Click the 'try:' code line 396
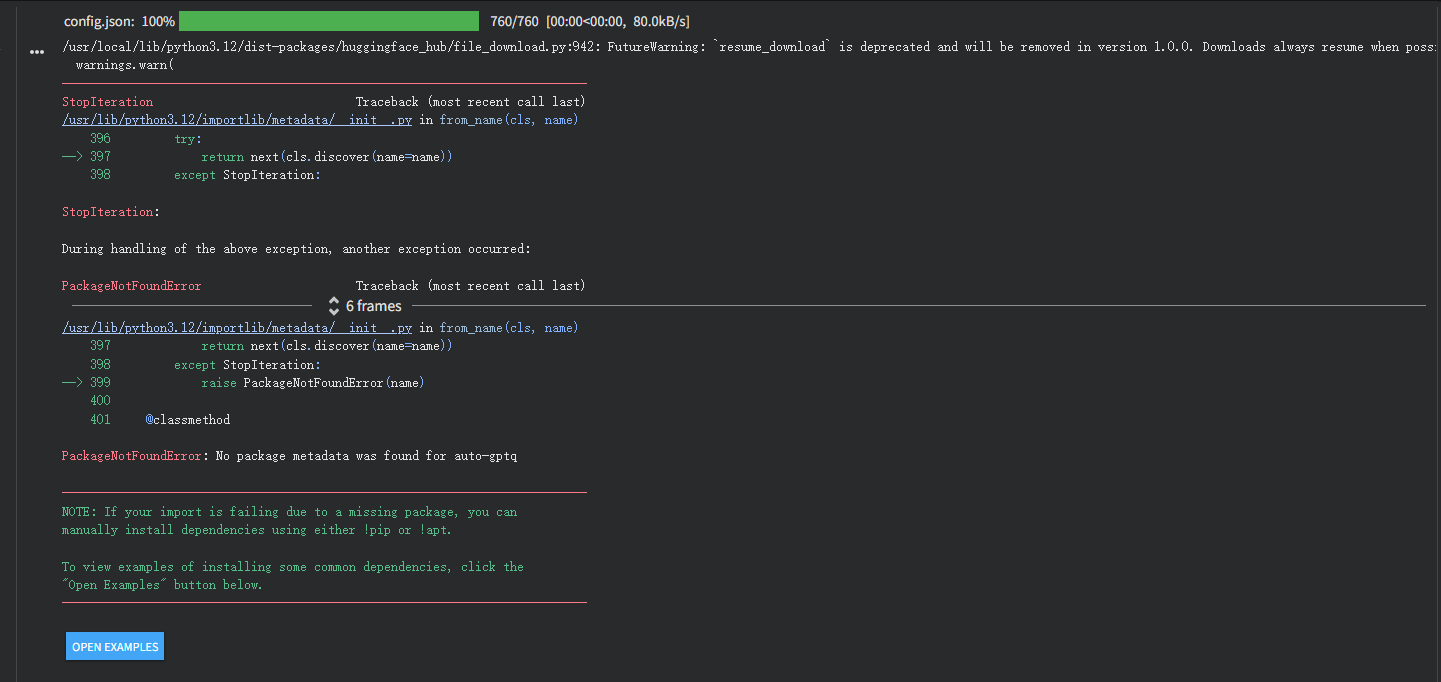Image resolution: width=1441 pixels, height=682 pixels. (x=188, y=139)
